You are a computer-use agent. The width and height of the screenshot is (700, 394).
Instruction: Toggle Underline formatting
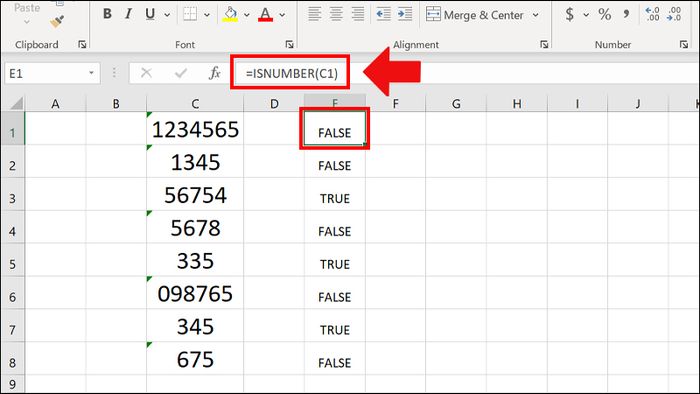[150, 14]
